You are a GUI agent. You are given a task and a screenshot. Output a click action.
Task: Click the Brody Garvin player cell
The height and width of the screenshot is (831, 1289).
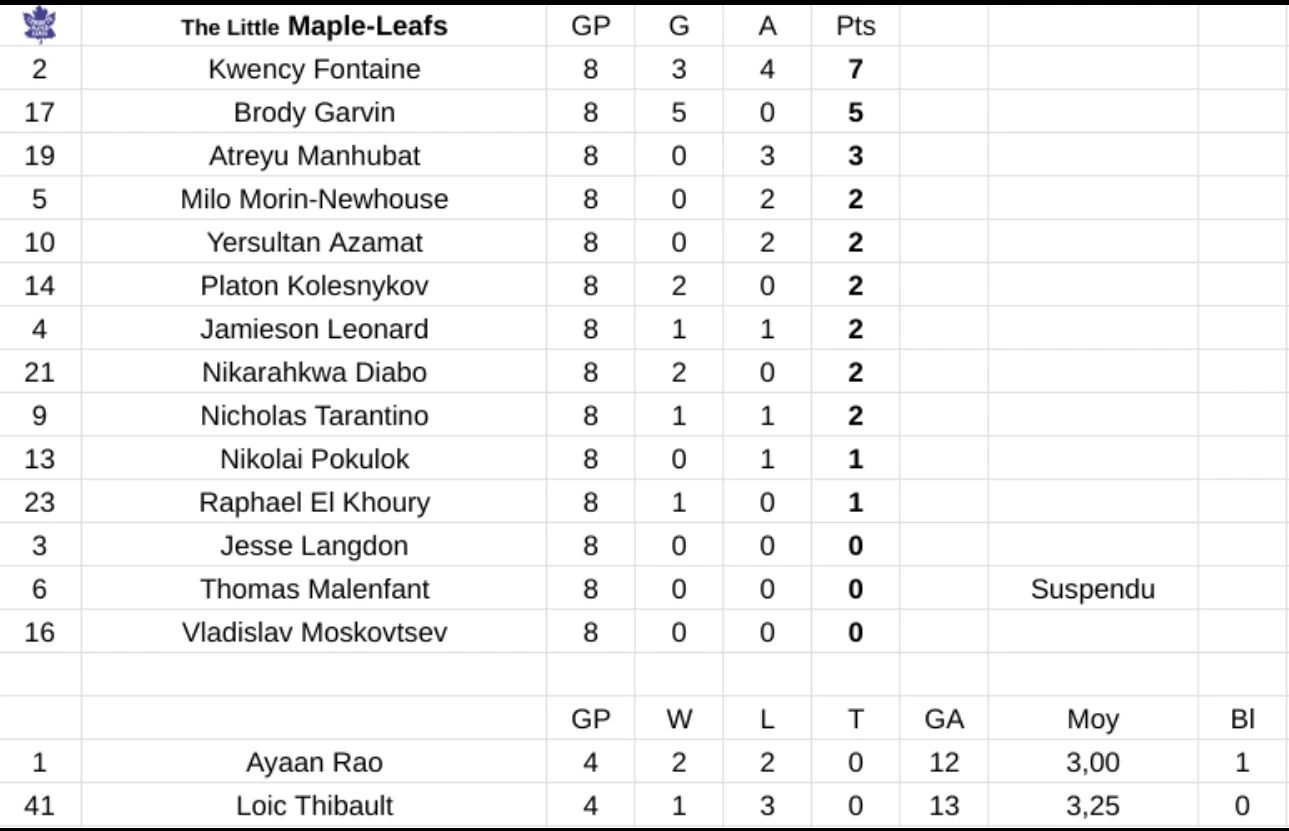tap(314, 114)
